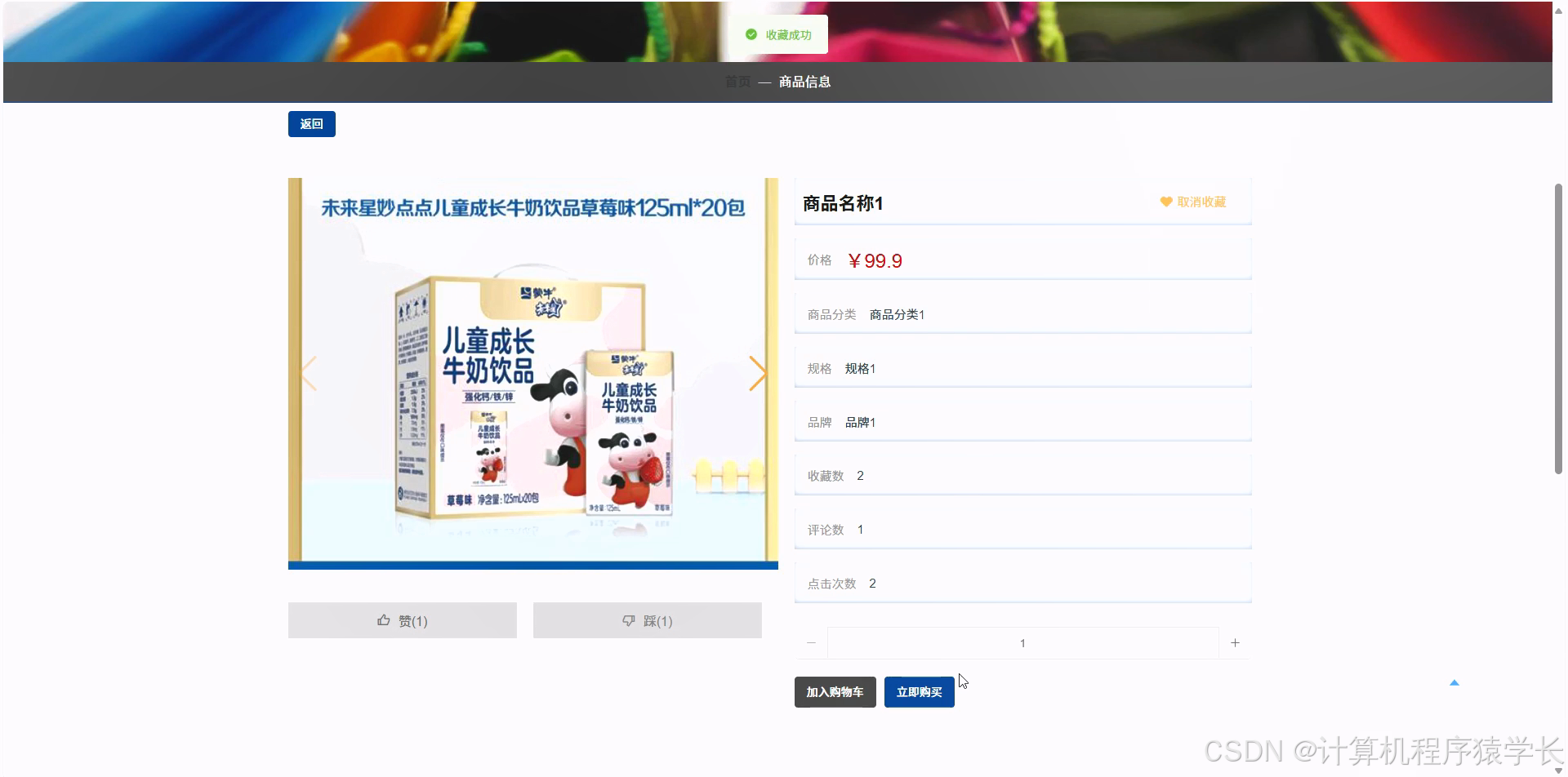
Task: Dismiss the 收藏成功 notification toast
Action: click(x=778, y=34)
